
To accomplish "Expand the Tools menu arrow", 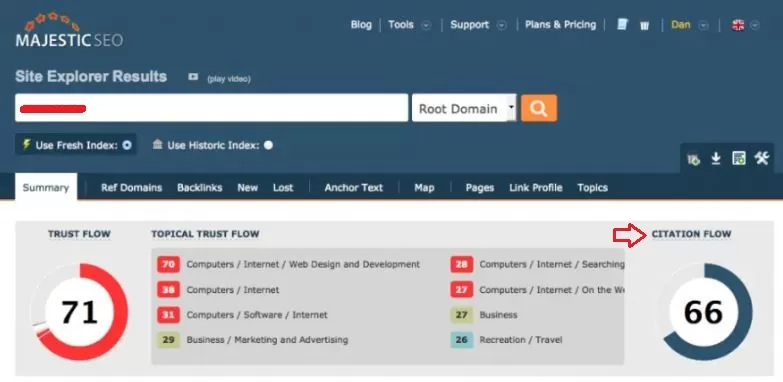I will coord(426,25).
